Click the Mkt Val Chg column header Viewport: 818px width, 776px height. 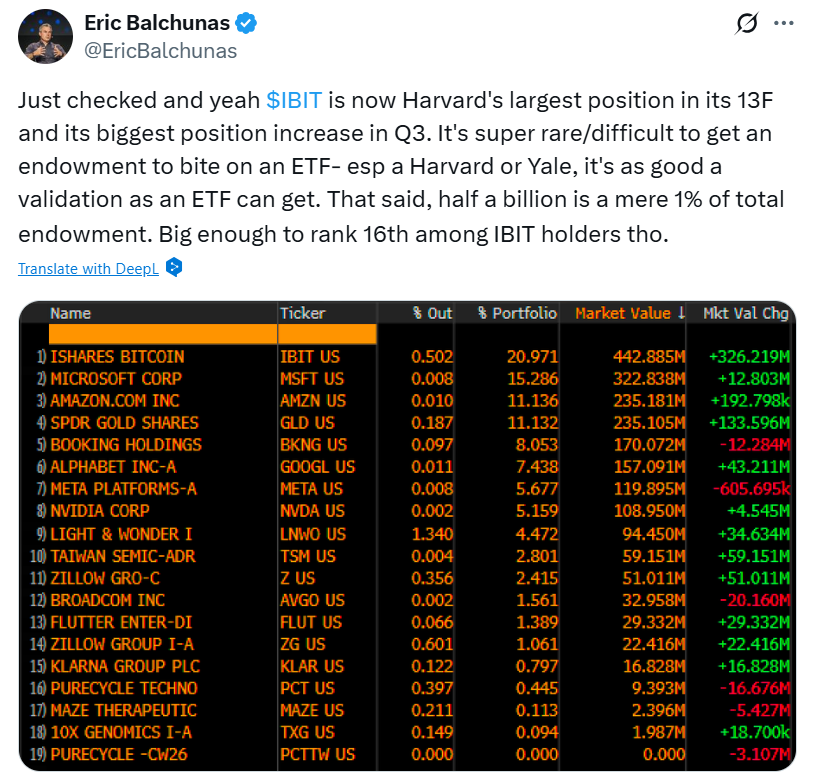(x=745, y=313)
